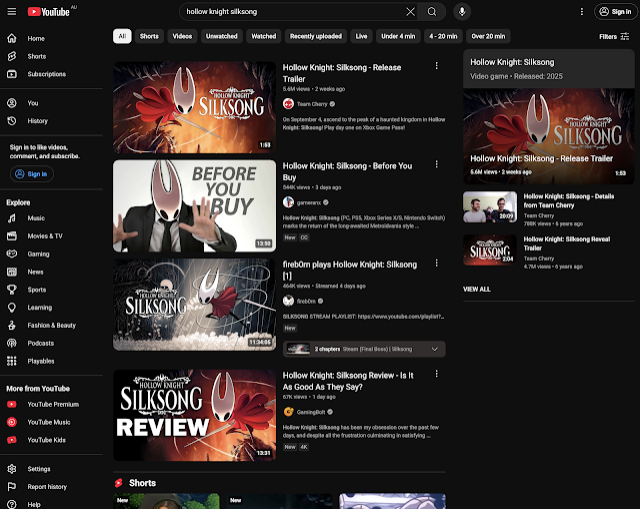
Task: Go to History in sidebar
Action: tap(37, 121)
